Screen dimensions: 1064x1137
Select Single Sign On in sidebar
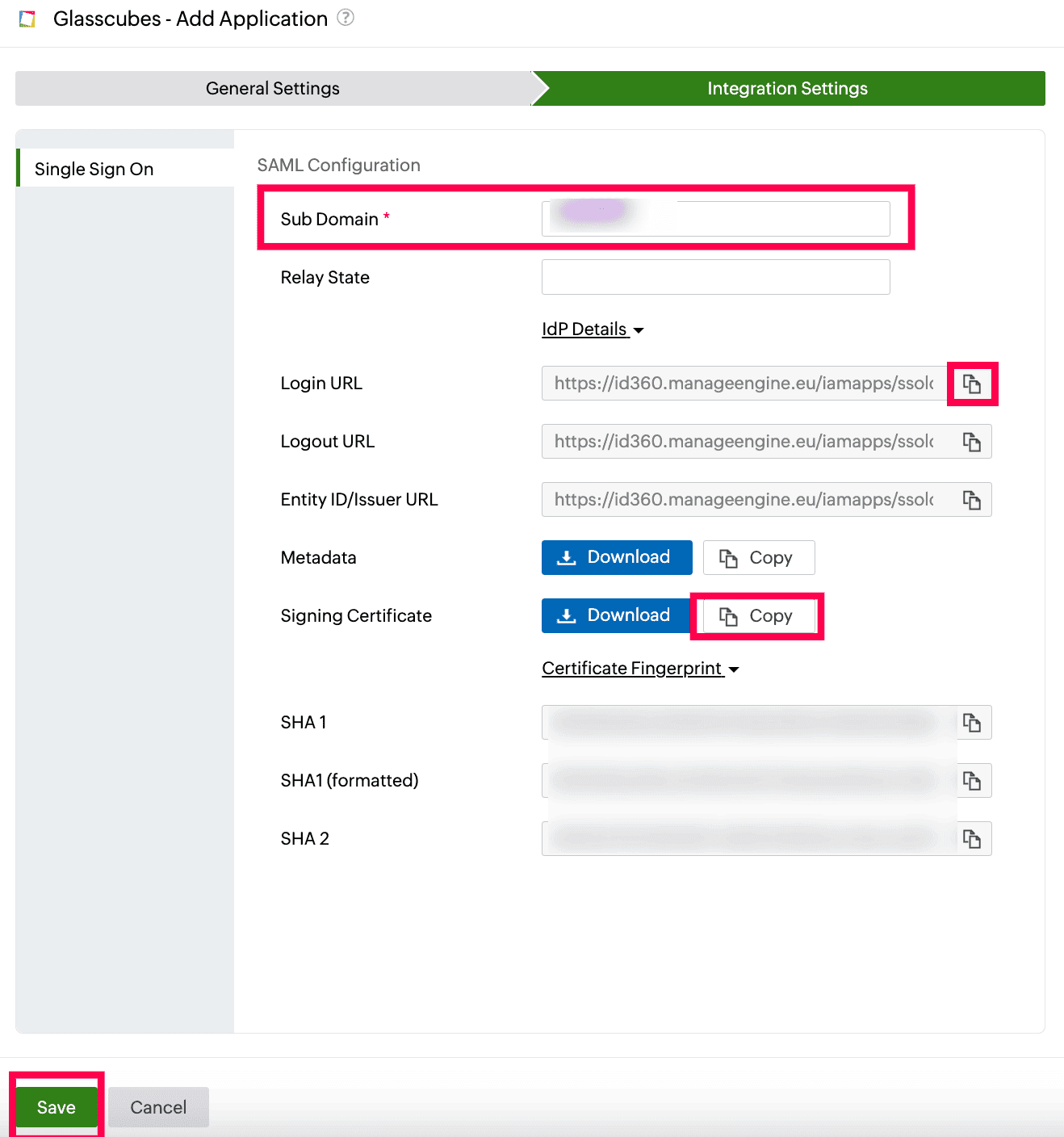pyautogui.click(x=125, y=168)
